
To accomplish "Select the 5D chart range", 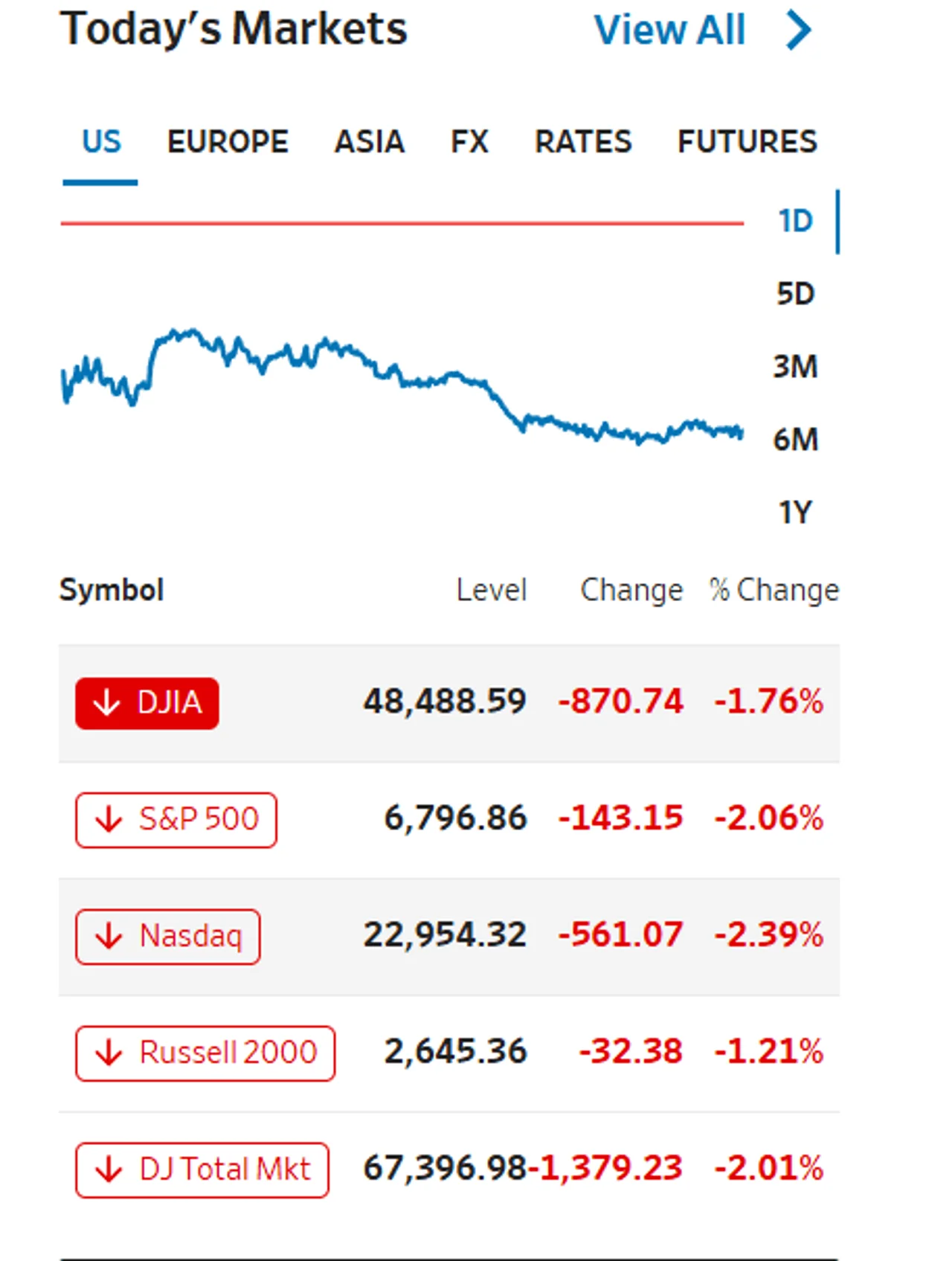I will tap(796, 294).
